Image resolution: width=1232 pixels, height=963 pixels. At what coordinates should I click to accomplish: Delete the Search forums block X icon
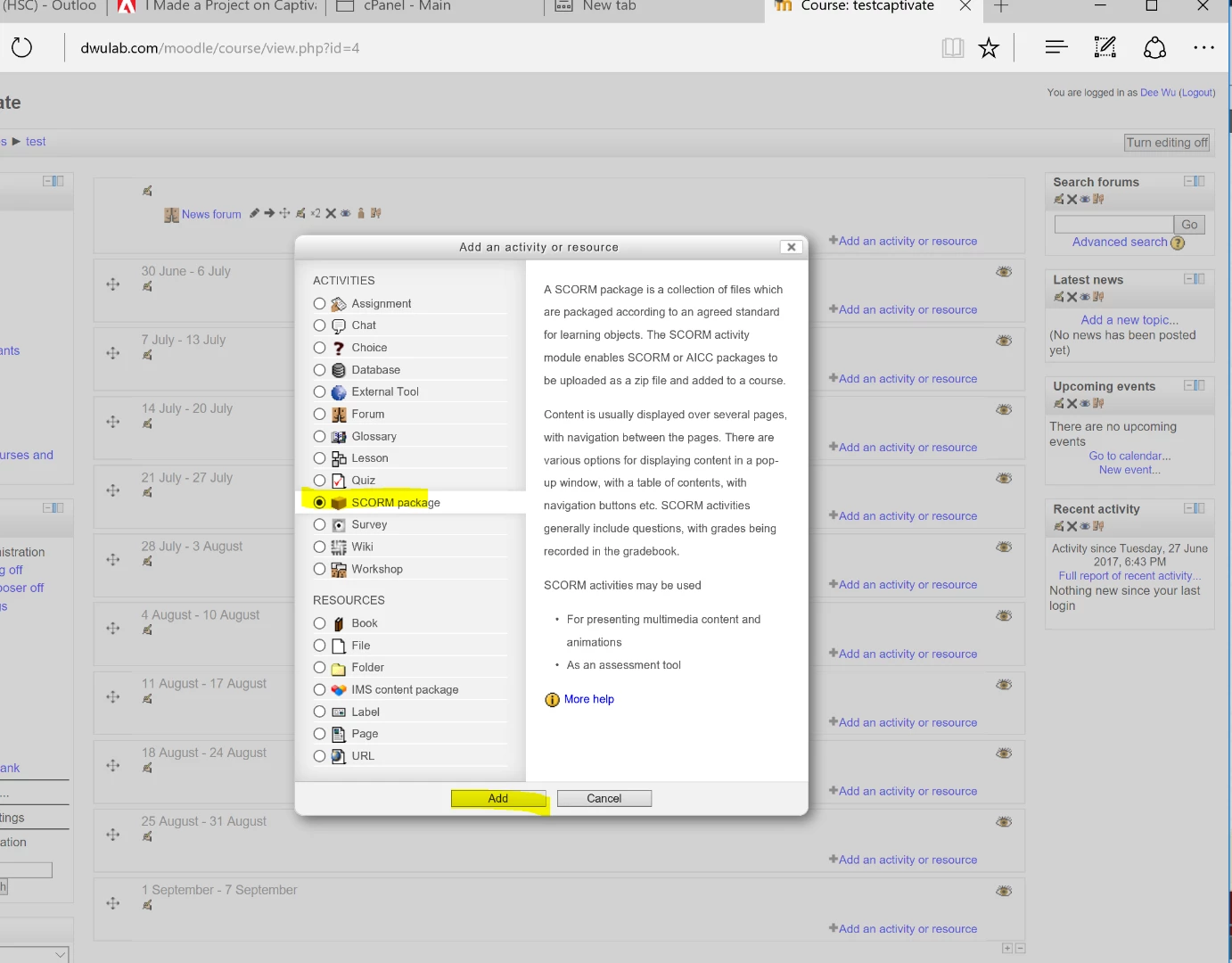(1072, 199)
